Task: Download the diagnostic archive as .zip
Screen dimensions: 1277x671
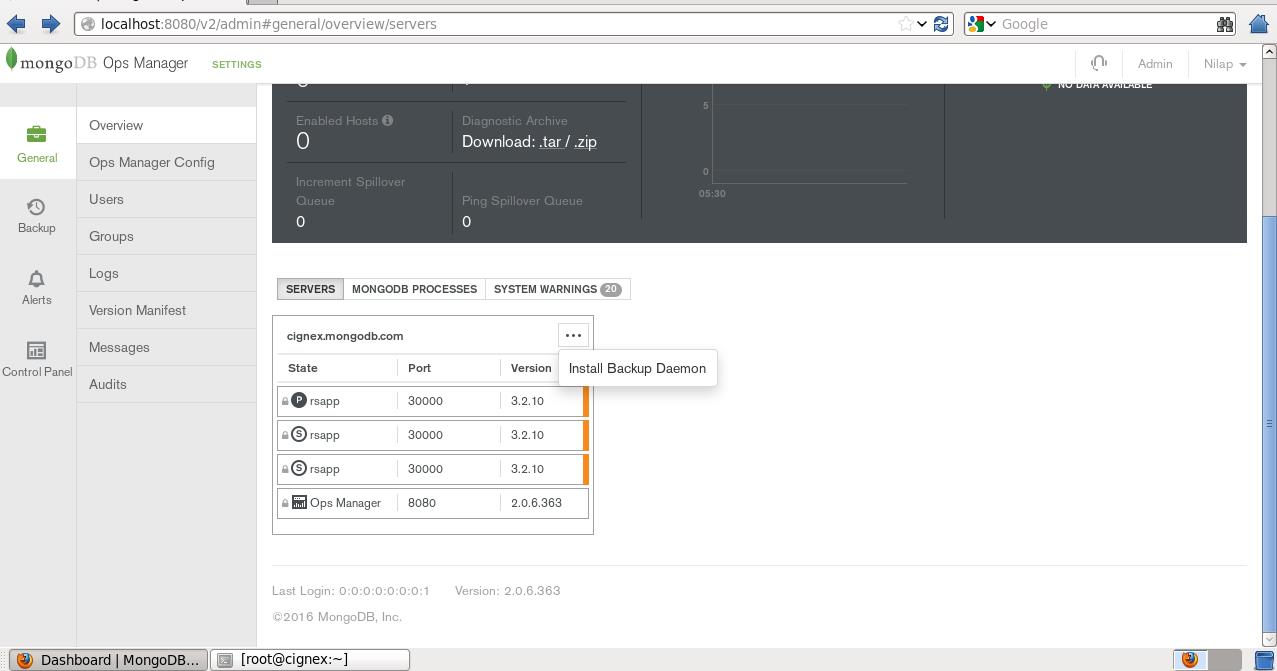Action: tap(585, 142)
